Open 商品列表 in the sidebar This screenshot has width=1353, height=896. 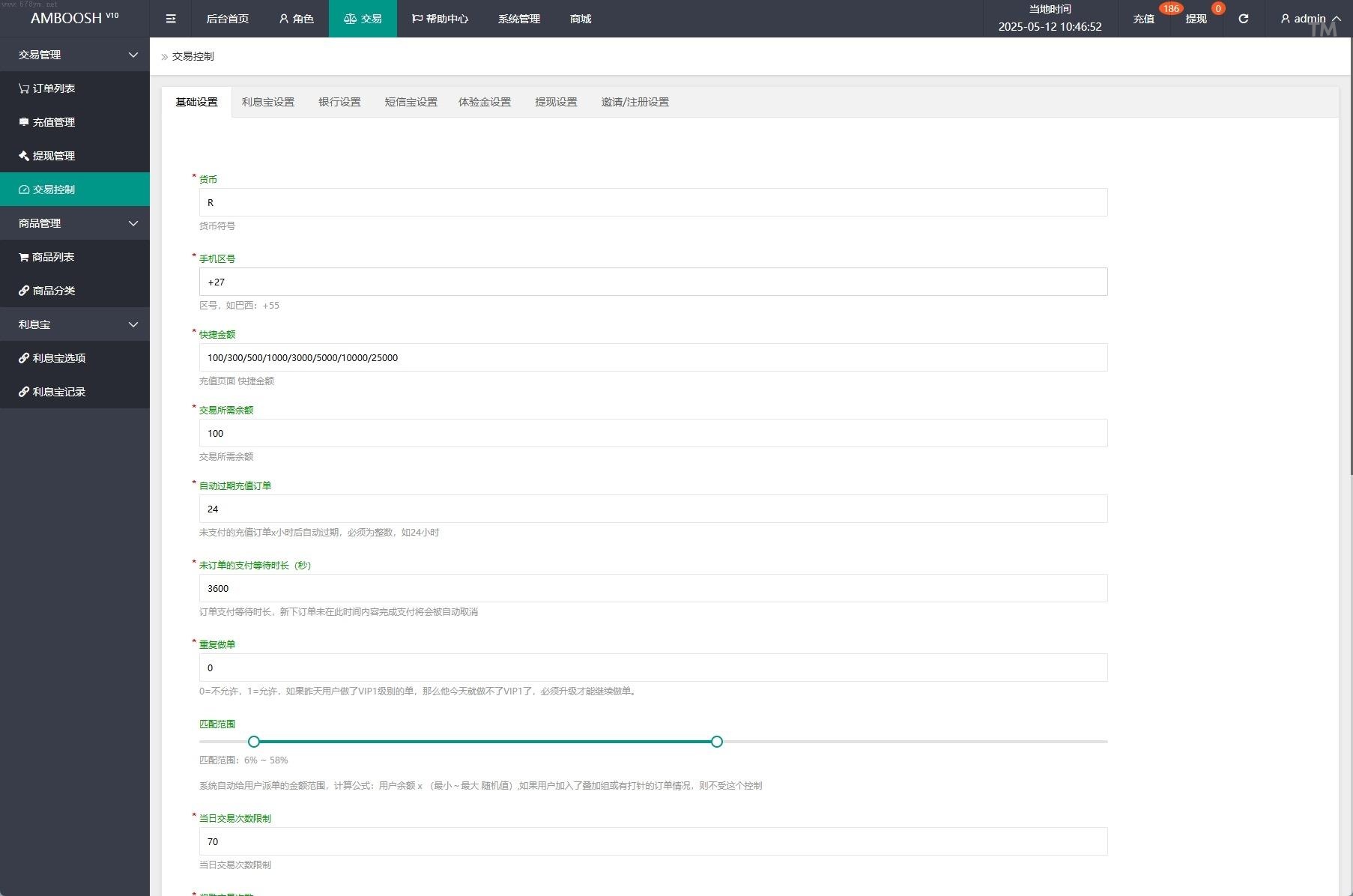[46, 257]
